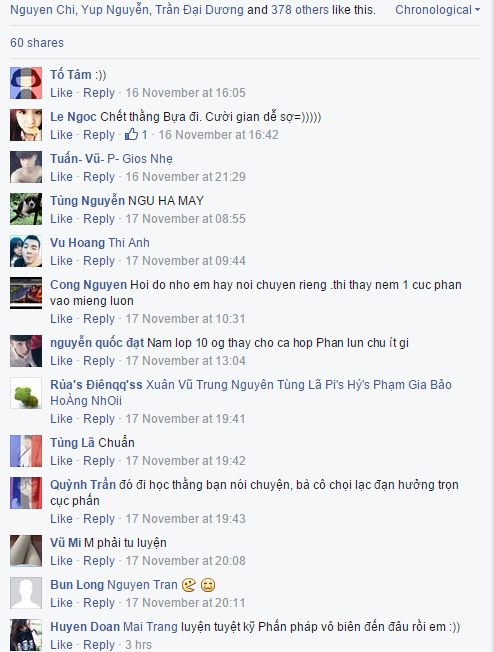Screen dimensions: 494x652
Task: Click the thumbs-up like count on Le Ngoc's comment
Action: tap(136, 134)
